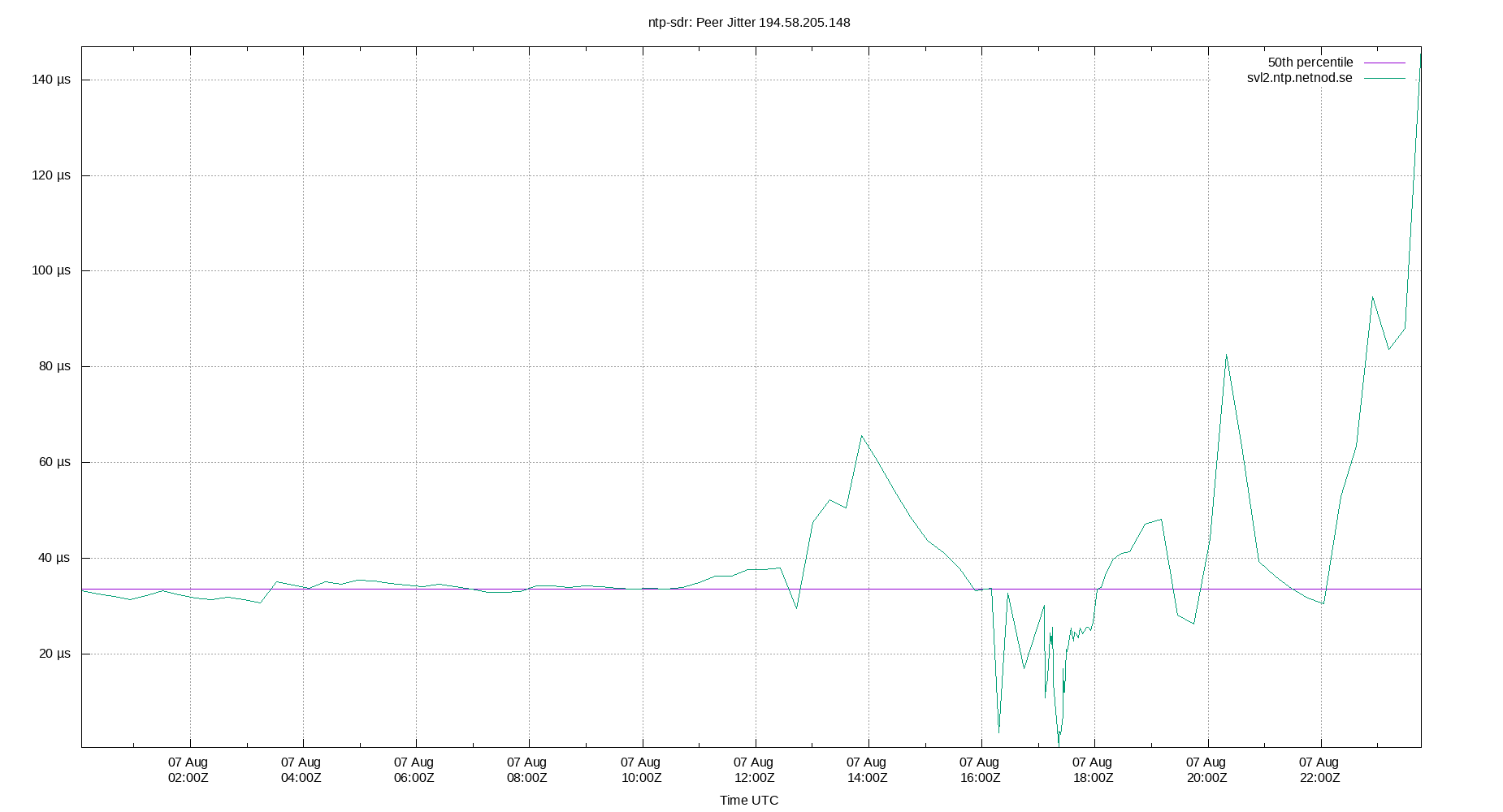Click the '80 µs' y-axis label

coord(54,366)
